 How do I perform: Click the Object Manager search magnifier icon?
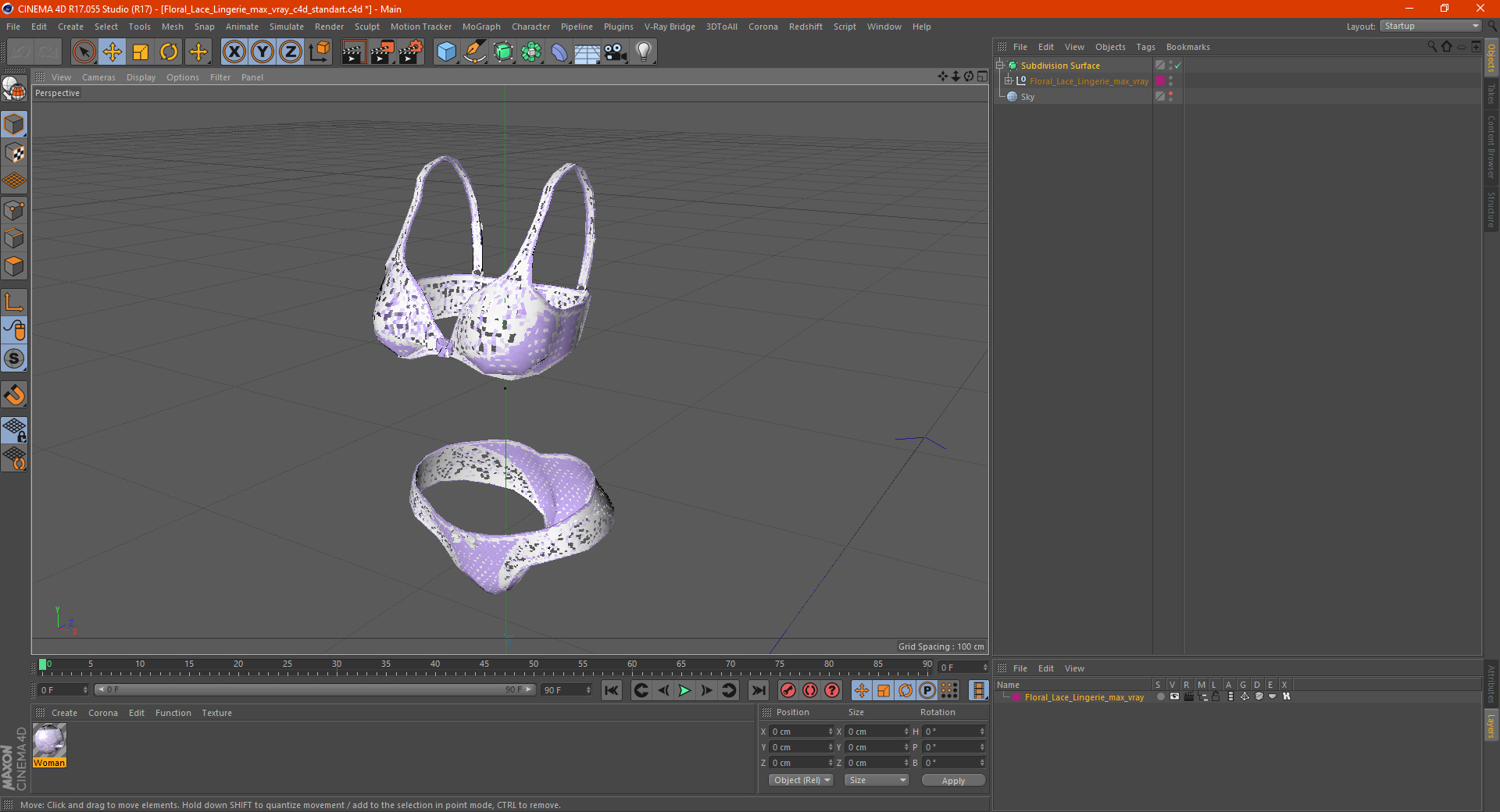(x=1431, y=47)
